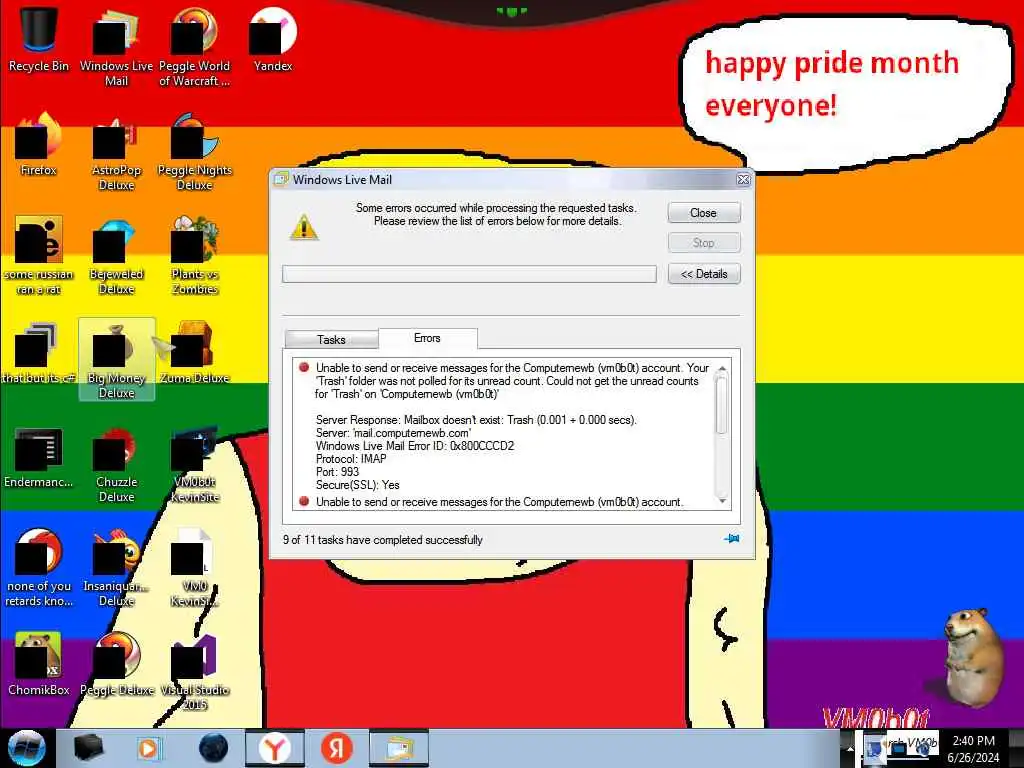Click the 'Windows Live Mail Error ID: 0x800CCCD2' line
This screenshot has width=1024, height=768.
(415, 446)
